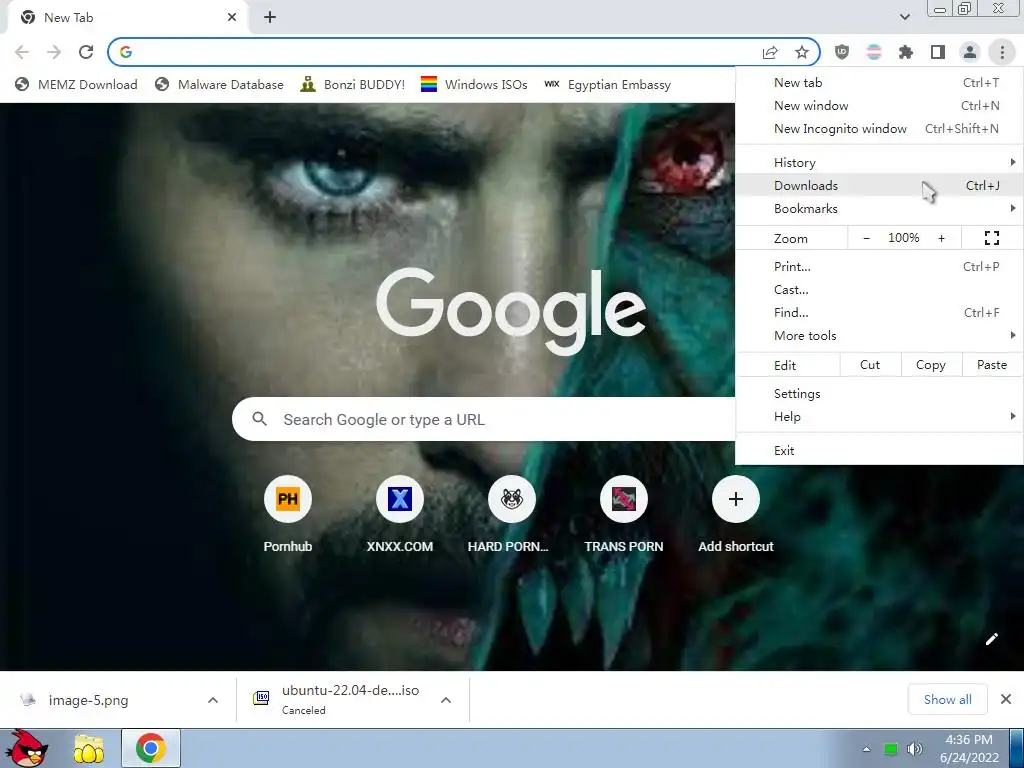
Task: Open the taskbar clock showing 4:36 PM
Action: click(969, 748)
